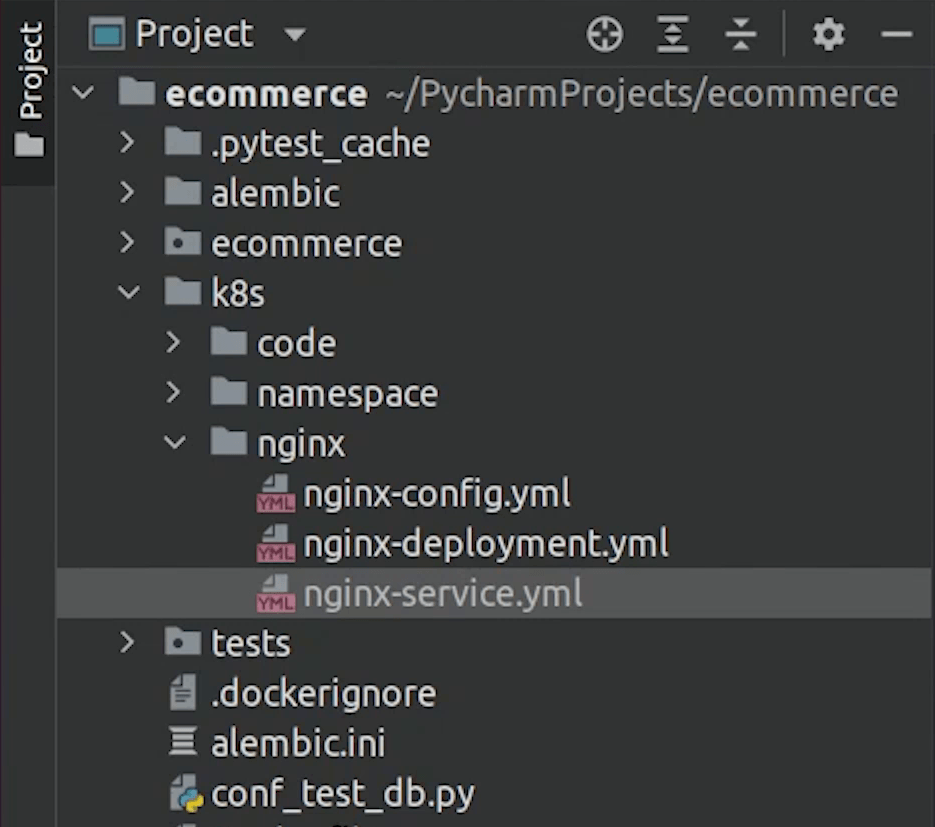Select nginx-deployment.yml file
The image size is (935, 827).
pos(485,544)
